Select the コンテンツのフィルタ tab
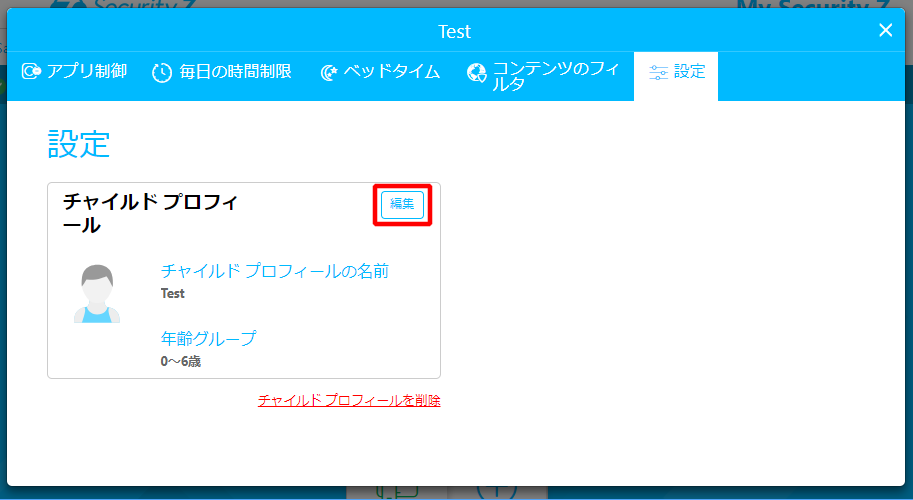Screen dimensions: 913x500 556,76
